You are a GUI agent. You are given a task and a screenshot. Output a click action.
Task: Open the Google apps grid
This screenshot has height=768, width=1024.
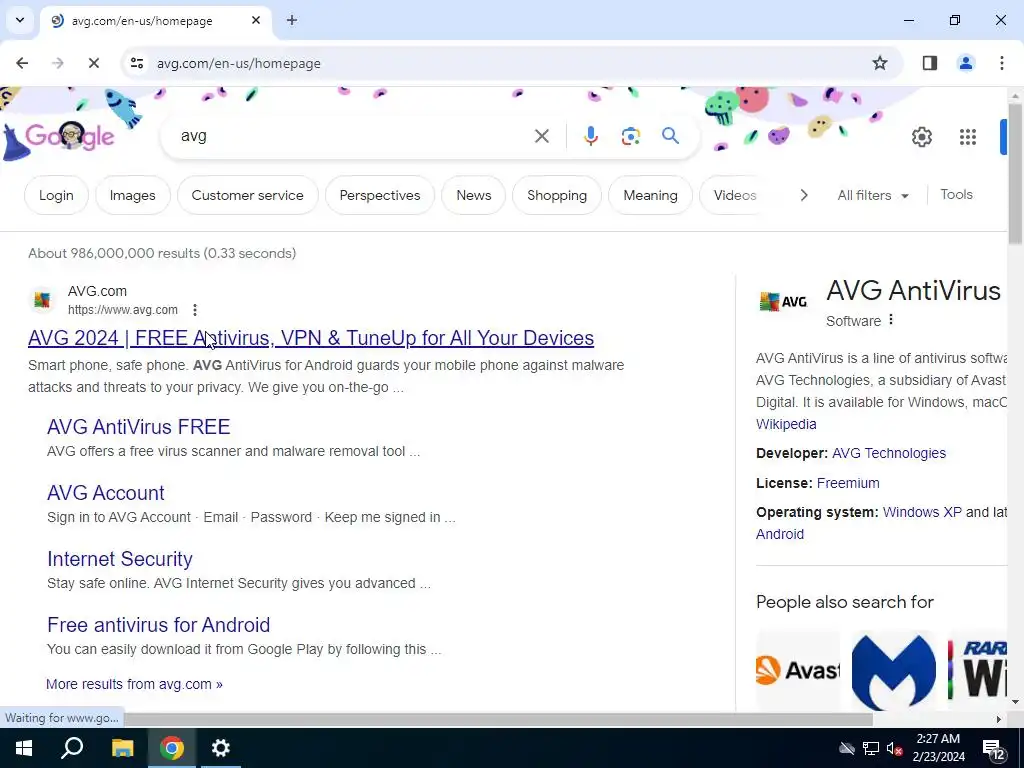[x=968, y=137]
